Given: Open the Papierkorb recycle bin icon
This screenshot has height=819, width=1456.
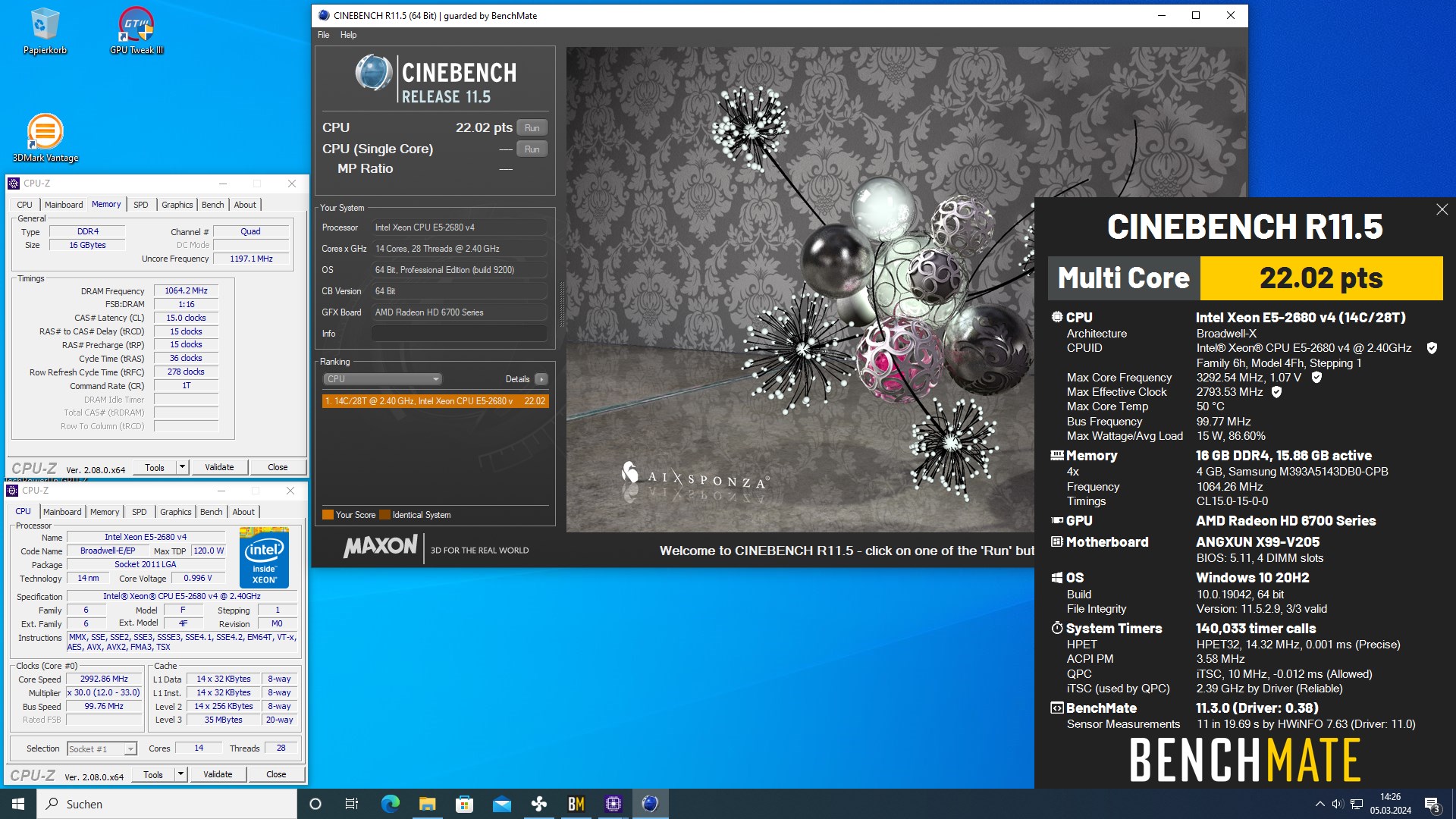Looking at the screenshot, I should click(45, 32).
